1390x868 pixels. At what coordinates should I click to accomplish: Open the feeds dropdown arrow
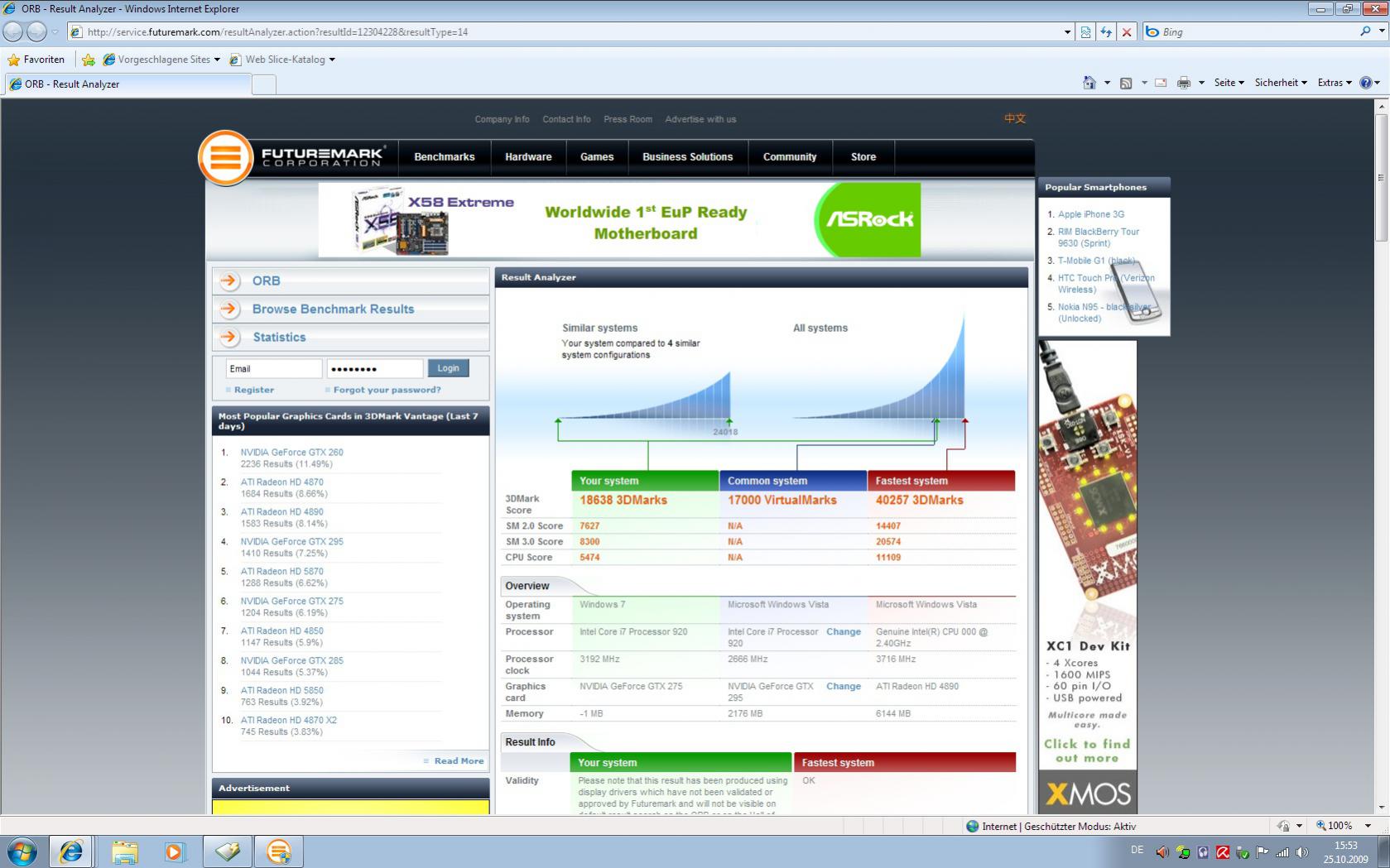tap(1144, 83)
